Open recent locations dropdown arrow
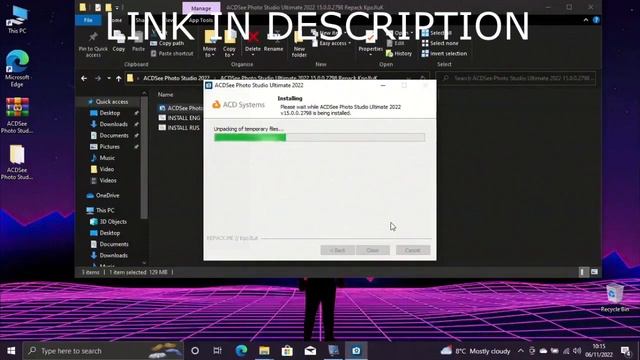Image resolution: width=640 pixels, height=360 pixels. (x=109, y=78)
